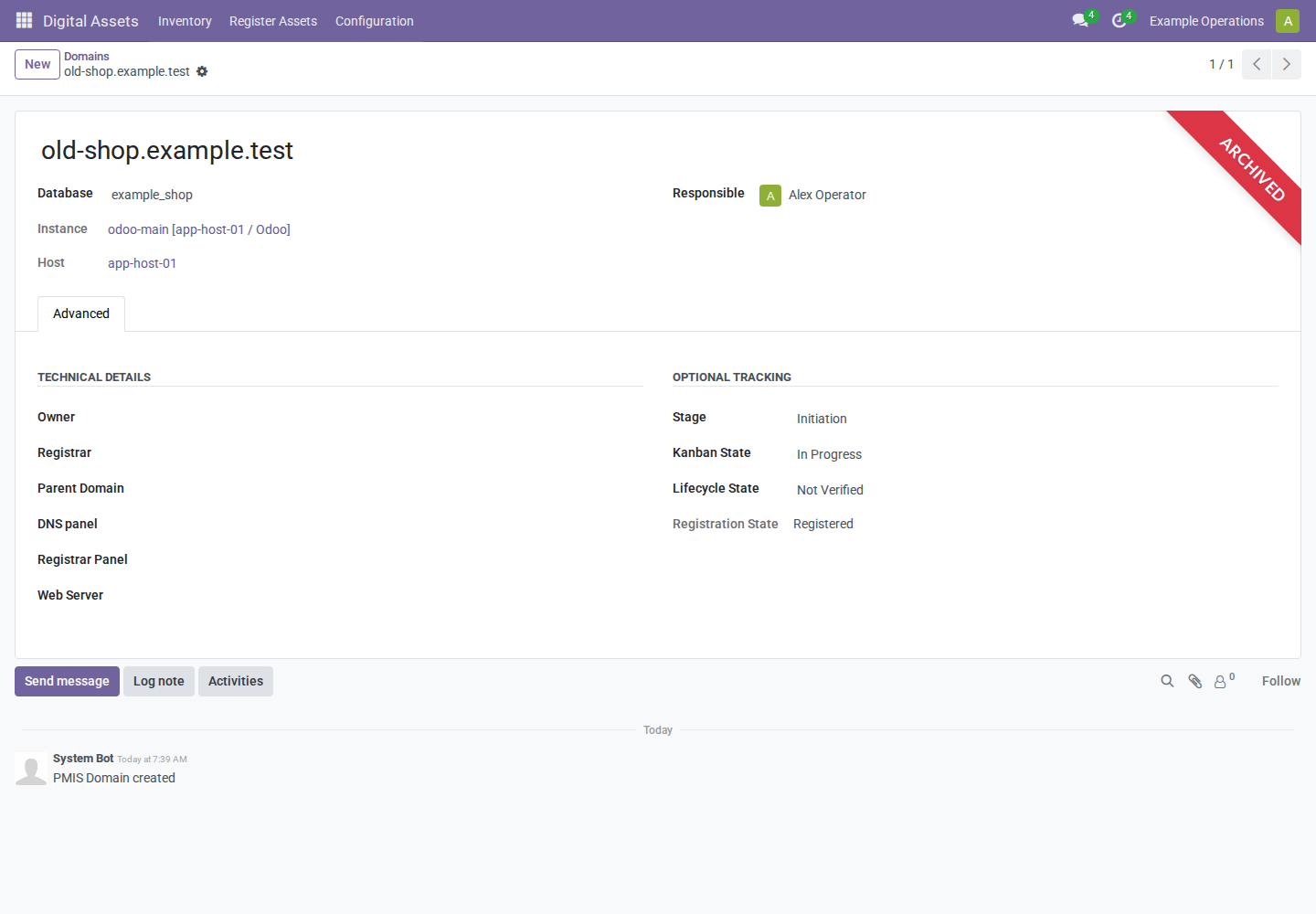
Task: Click the Alex Operator responsible name
Action: click(827, 195)
